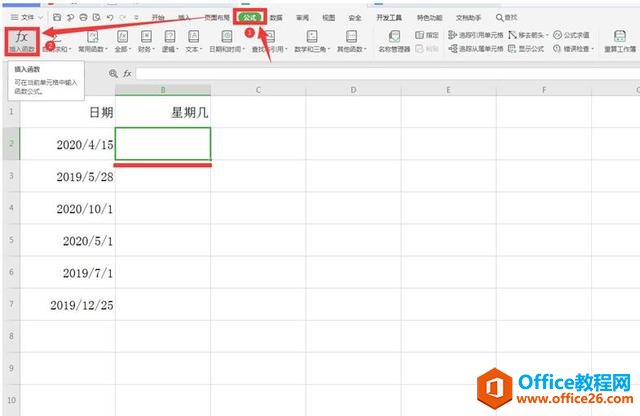The height and width of the screenshot is (416, 640).
Task: Switch to the Review (审阅) tab
Action: 302,18
